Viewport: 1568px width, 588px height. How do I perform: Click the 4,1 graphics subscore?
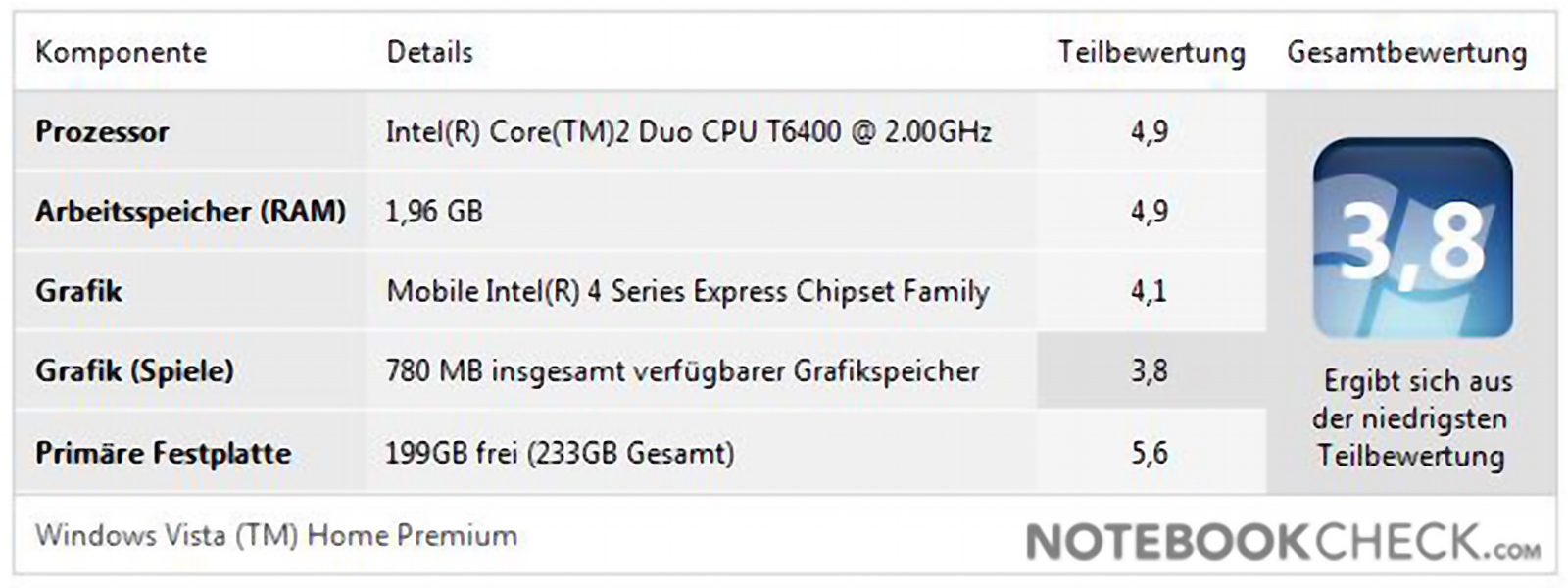(x=1149, y=291)
